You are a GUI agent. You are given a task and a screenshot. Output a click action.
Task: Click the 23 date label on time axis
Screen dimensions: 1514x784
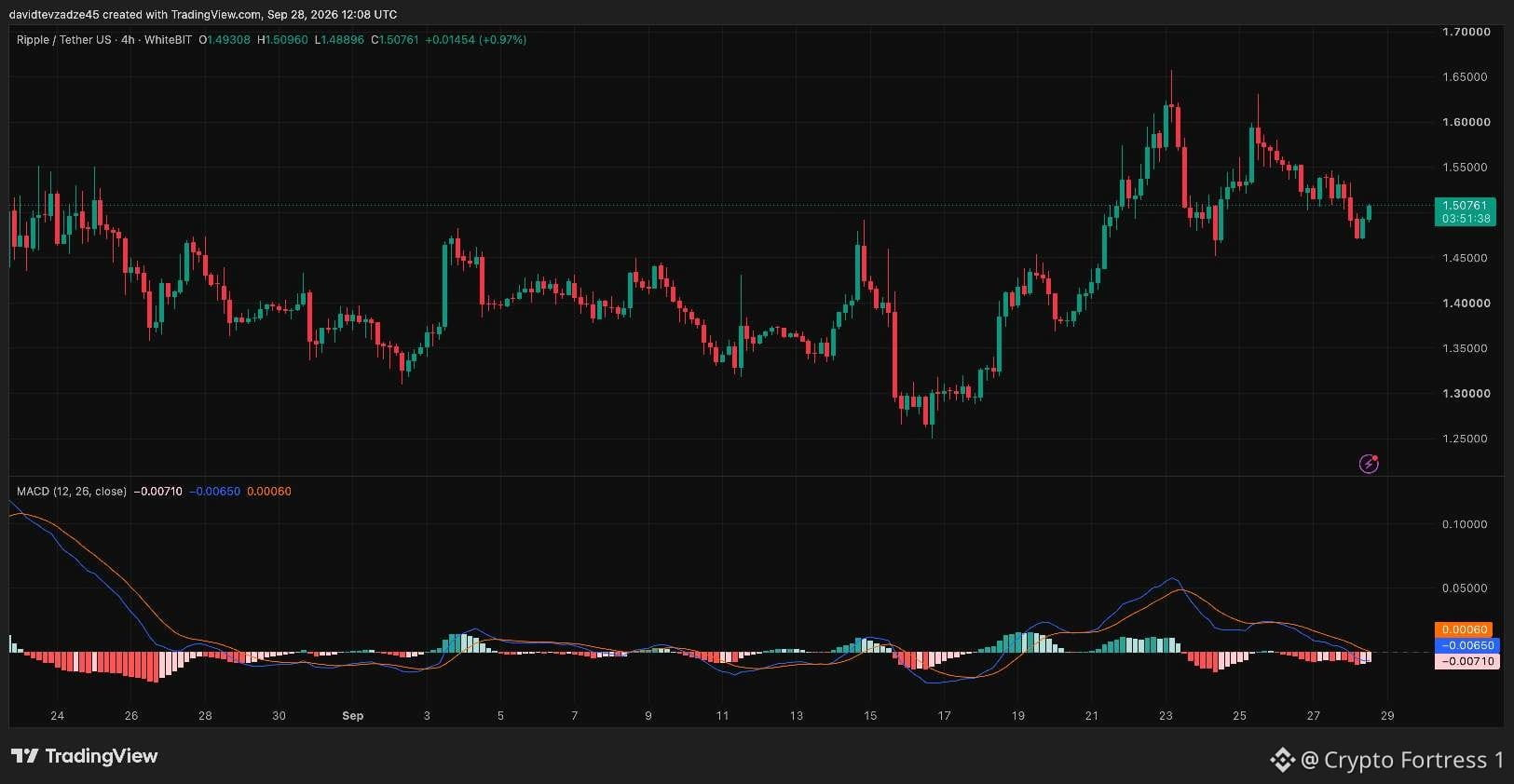1166,716
